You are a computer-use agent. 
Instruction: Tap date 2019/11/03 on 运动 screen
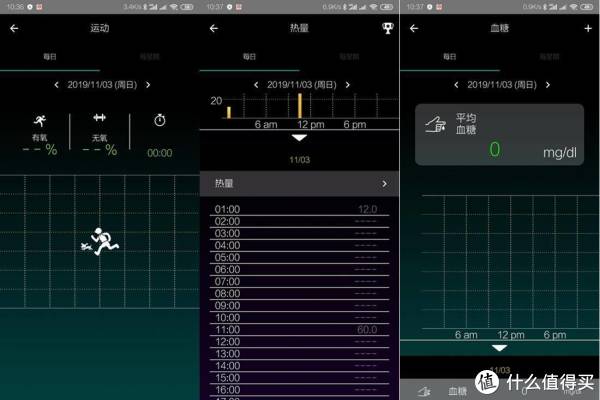point(102,85)
